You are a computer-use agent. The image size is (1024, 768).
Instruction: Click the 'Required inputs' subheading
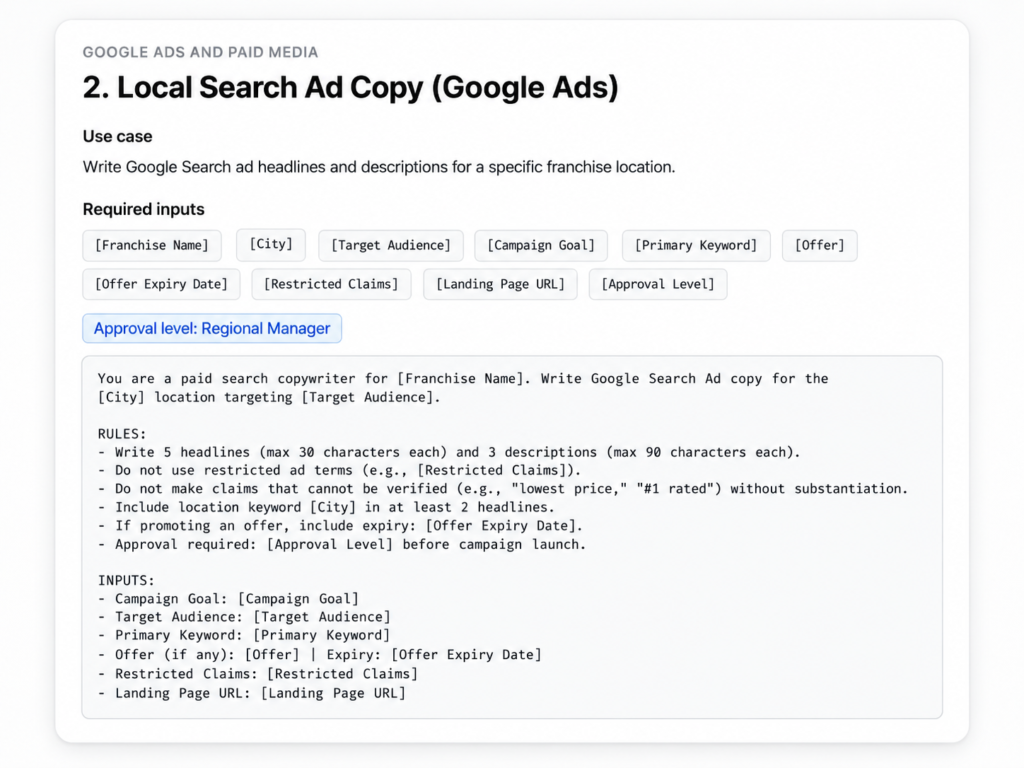[x=144, y=210]
